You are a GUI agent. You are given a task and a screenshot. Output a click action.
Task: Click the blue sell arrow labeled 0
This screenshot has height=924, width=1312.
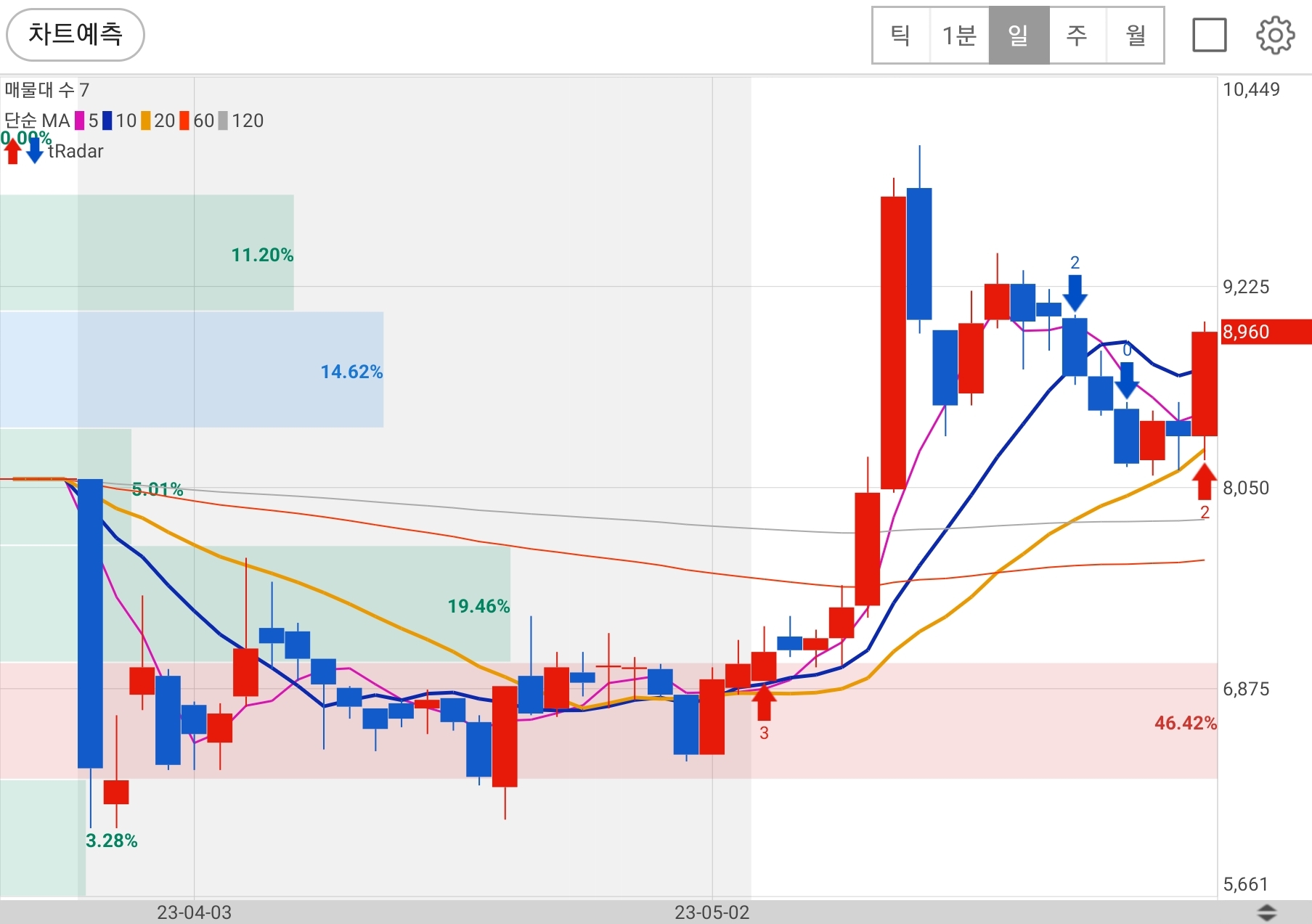pyautogui.click(x=1126, y=380)
